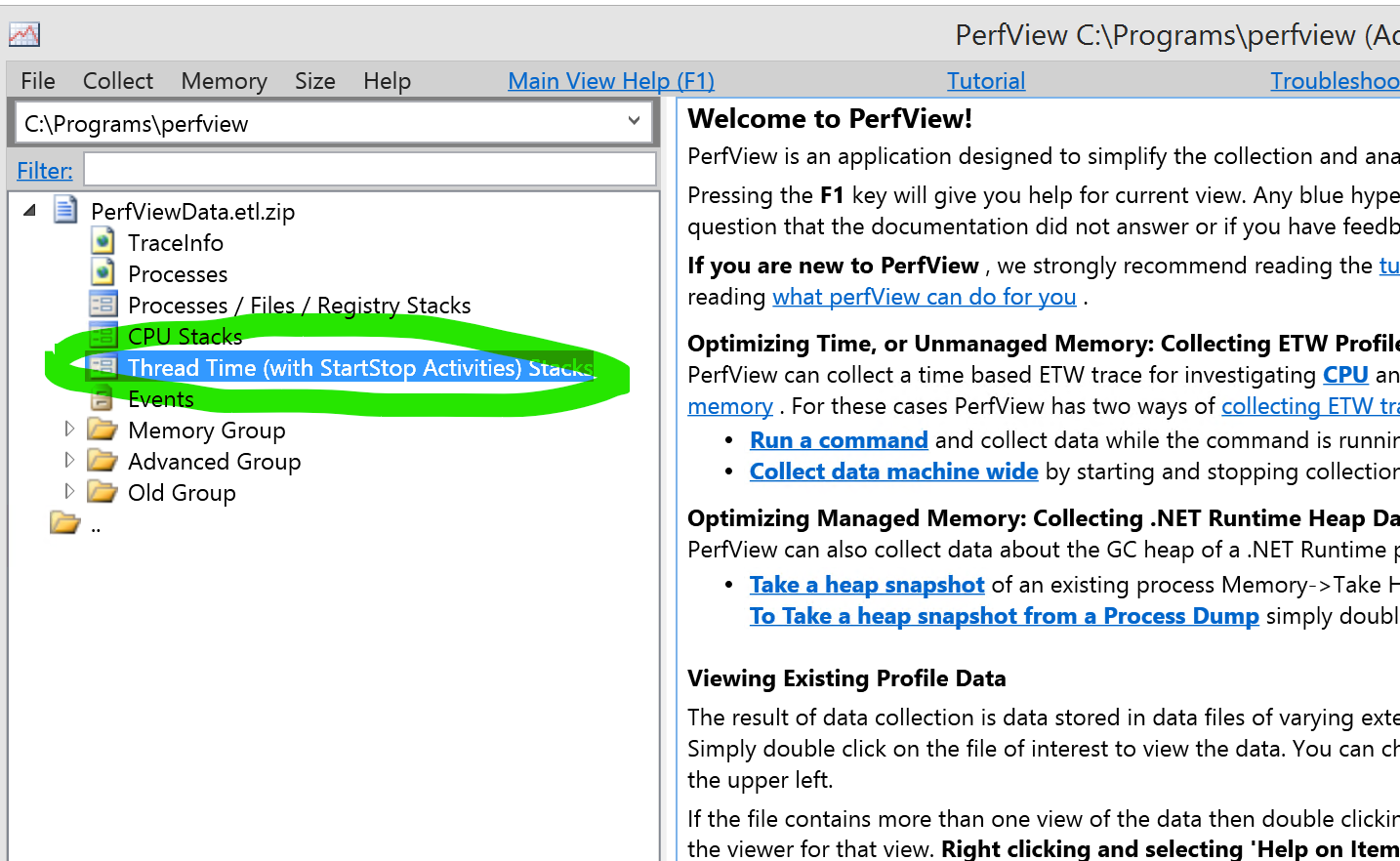Click 'Run a command' link
Viewport: 1400px width, 861px height.
(839, 440)
